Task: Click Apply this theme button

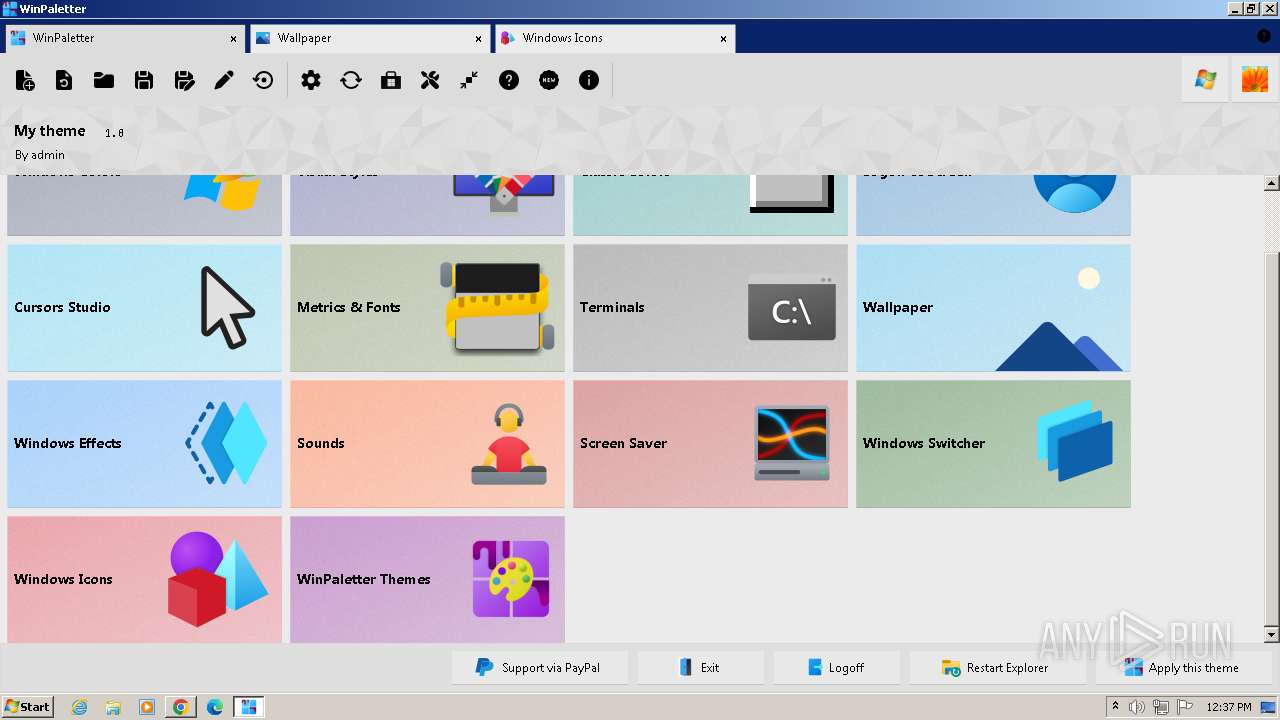Action: (1184, 668)
